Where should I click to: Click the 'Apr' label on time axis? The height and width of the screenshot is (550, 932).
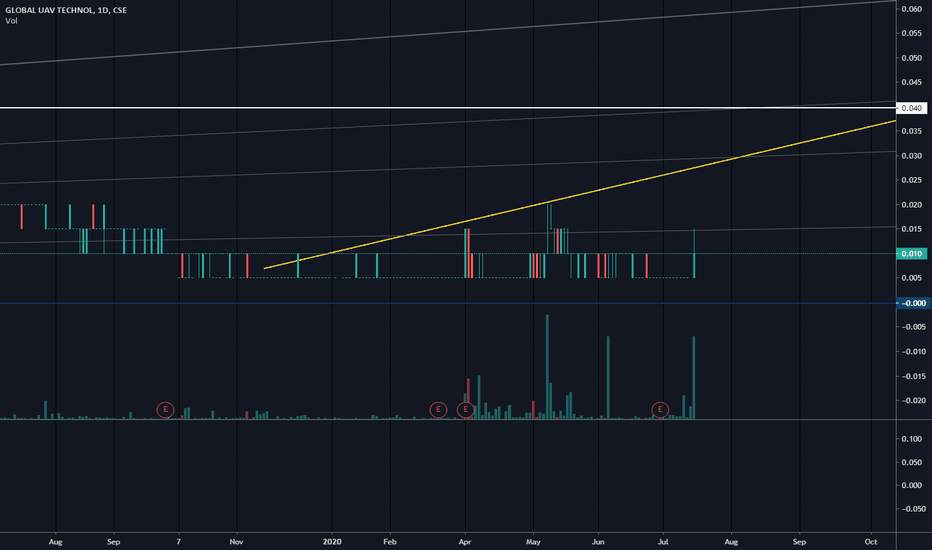[465, 542]
